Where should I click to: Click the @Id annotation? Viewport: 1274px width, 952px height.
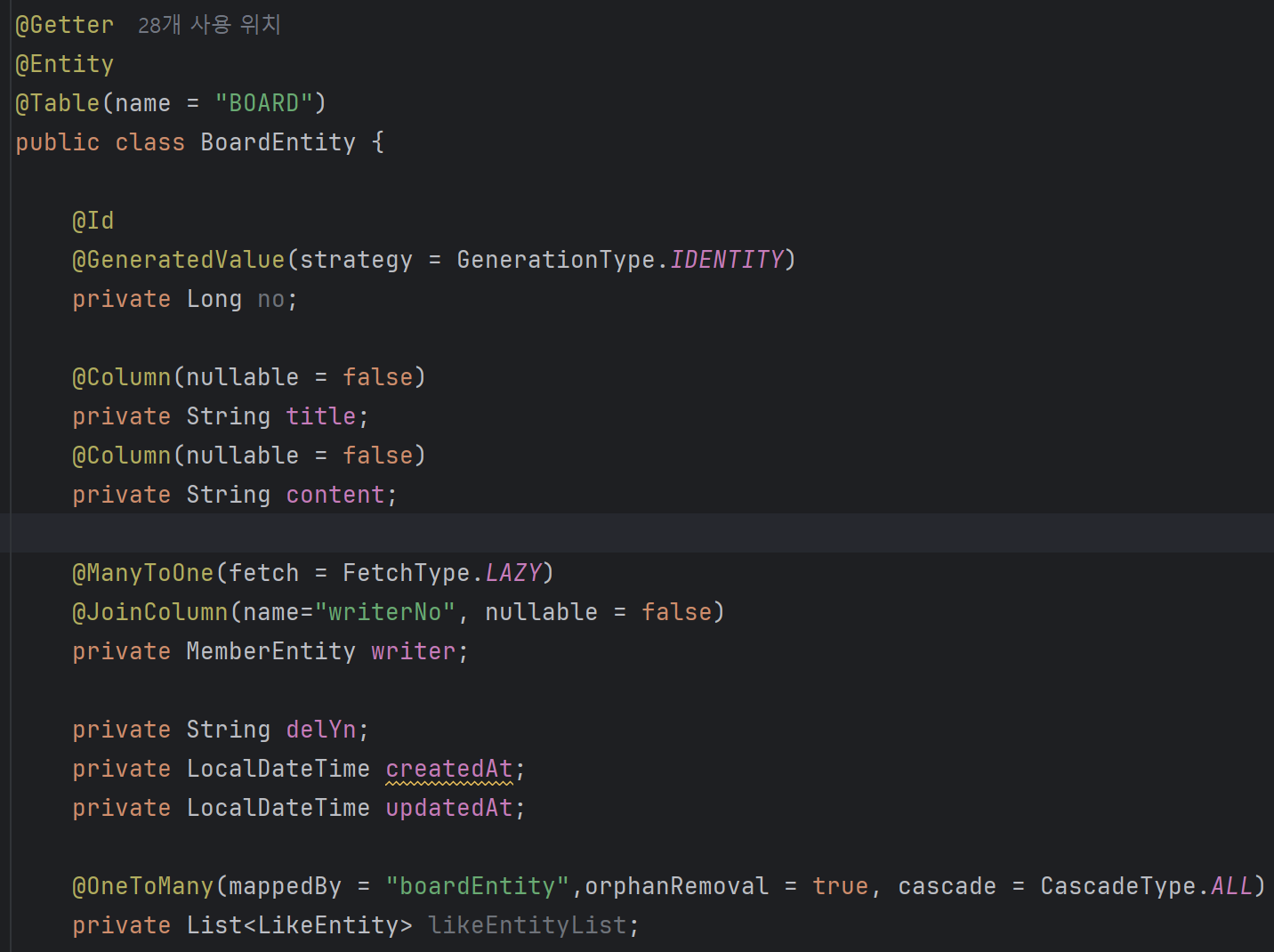(93, 221)
